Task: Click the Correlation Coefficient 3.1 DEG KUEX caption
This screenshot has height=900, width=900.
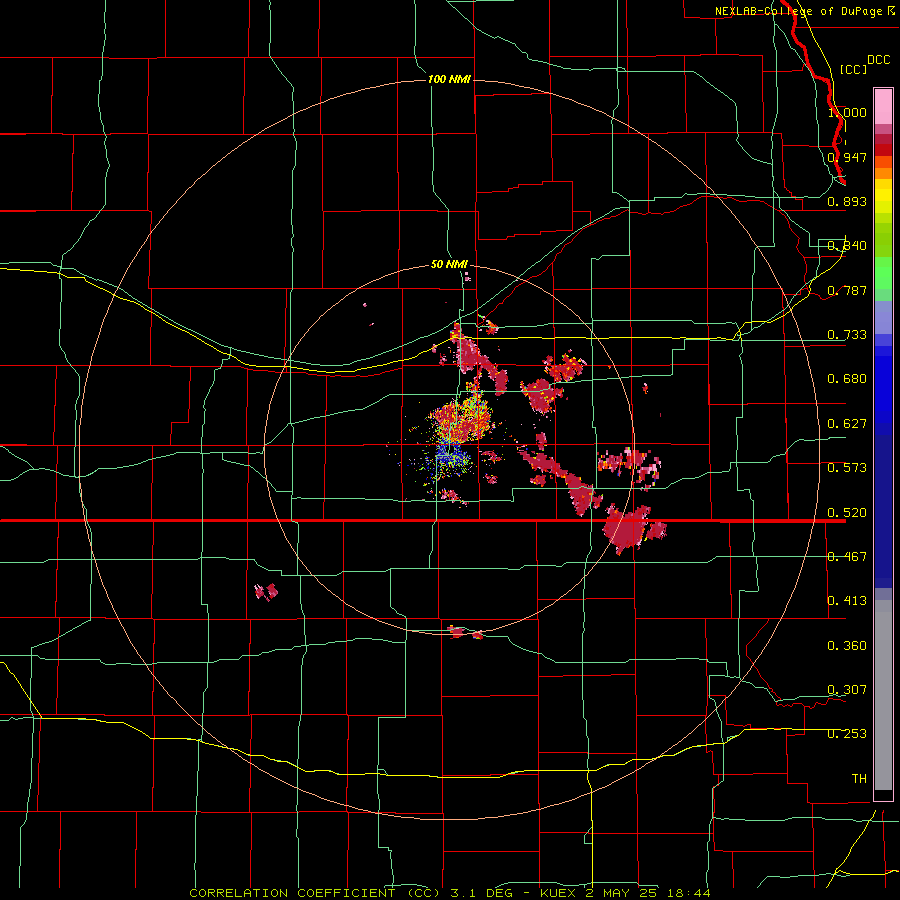Action: click(450, 893)
